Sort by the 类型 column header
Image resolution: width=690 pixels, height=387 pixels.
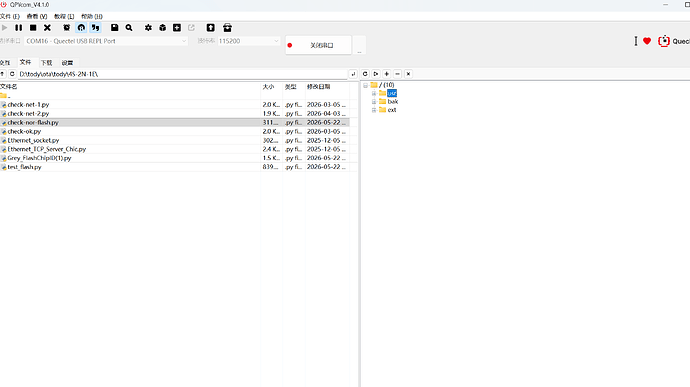[294, 87]
